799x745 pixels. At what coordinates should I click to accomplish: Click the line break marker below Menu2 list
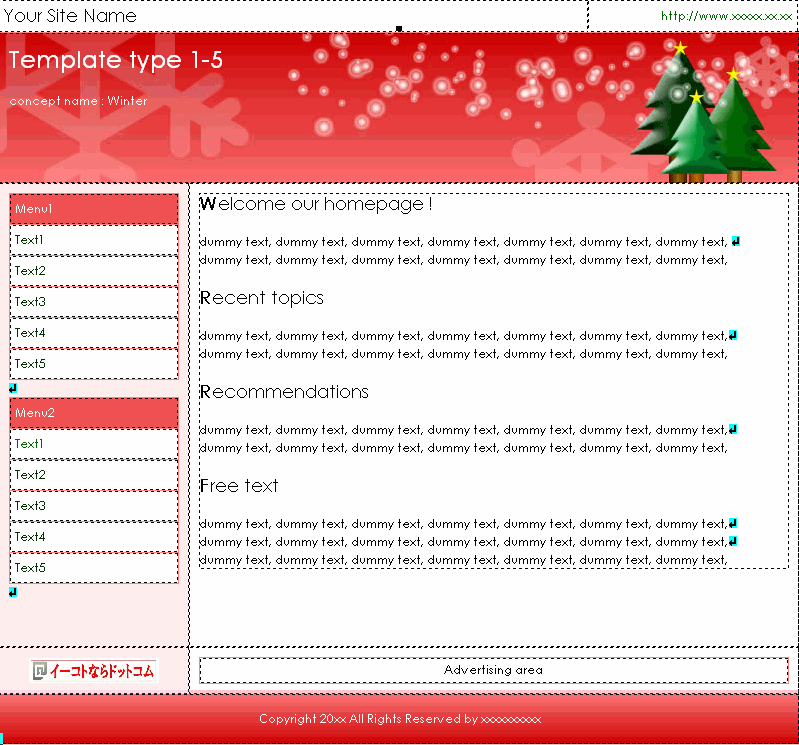(x=13, y=592)
